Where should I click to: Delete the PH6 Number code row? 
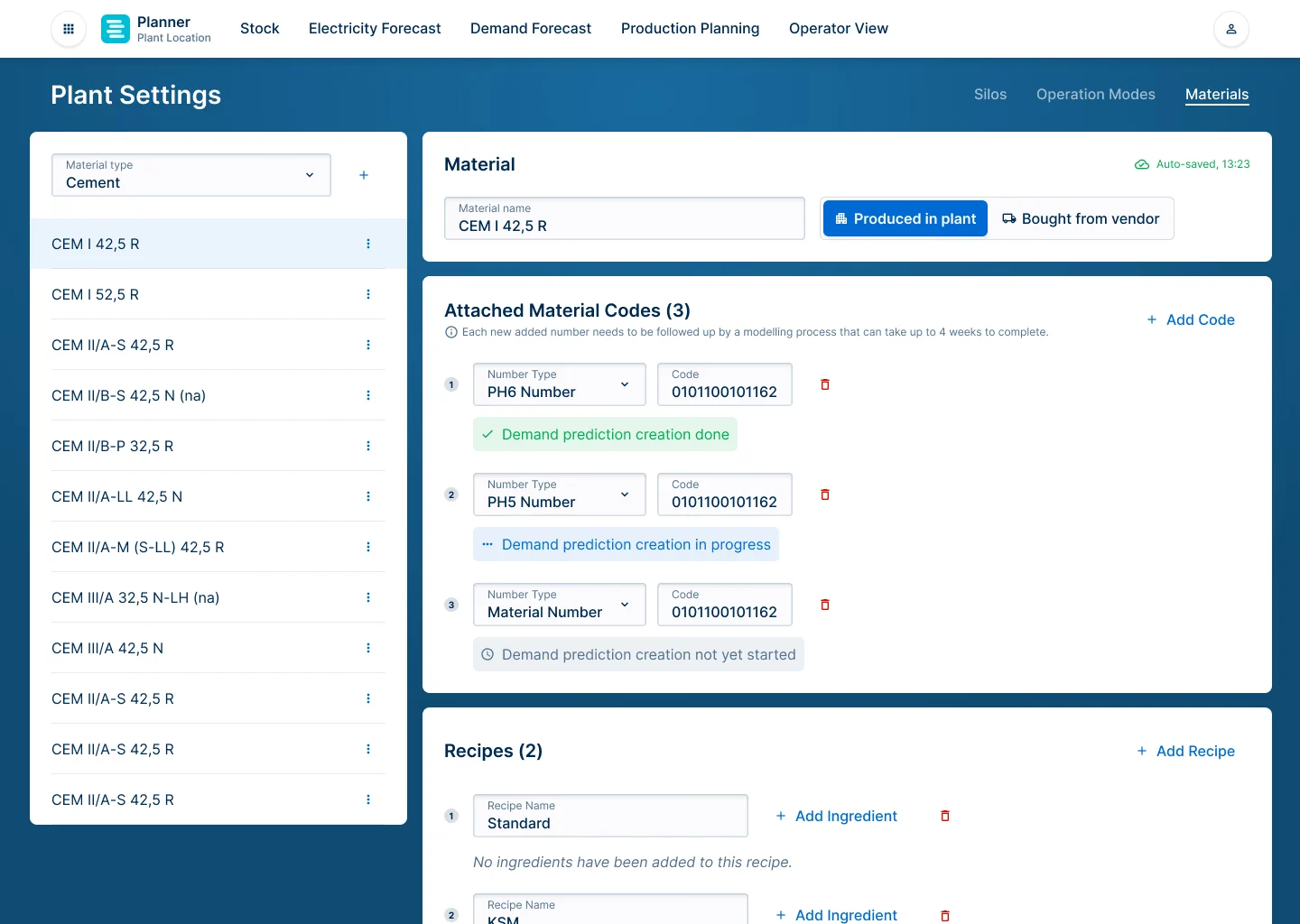825,384
